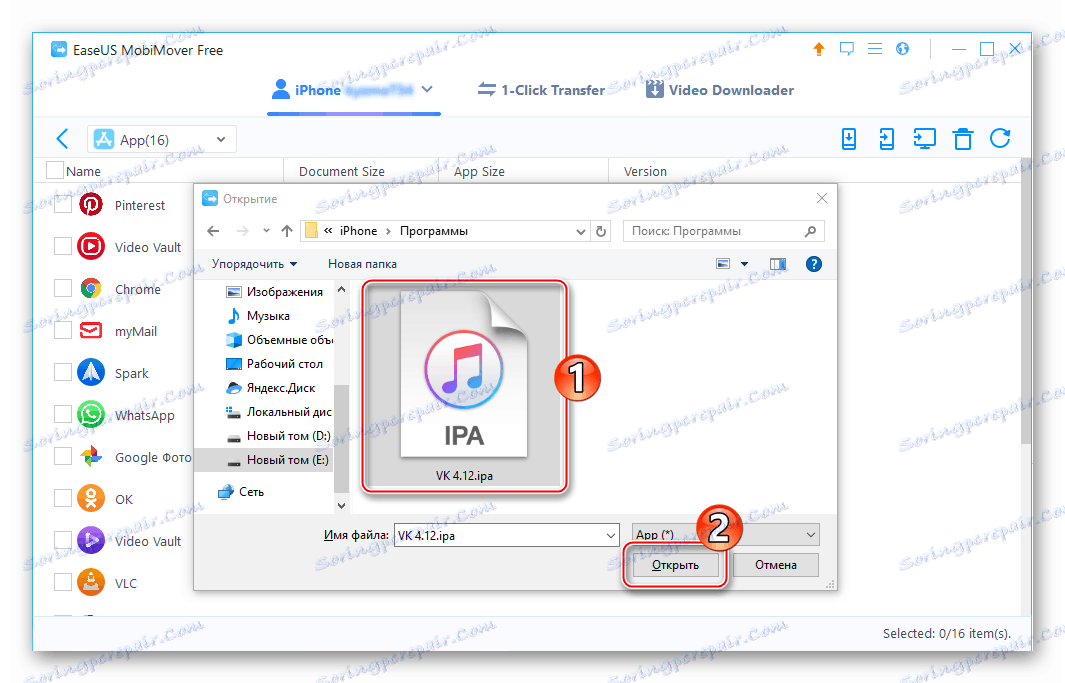The width and height of the screenshot is (1065, 683).
Task: Select Сеть in the navigation tree
Action: 240,492
